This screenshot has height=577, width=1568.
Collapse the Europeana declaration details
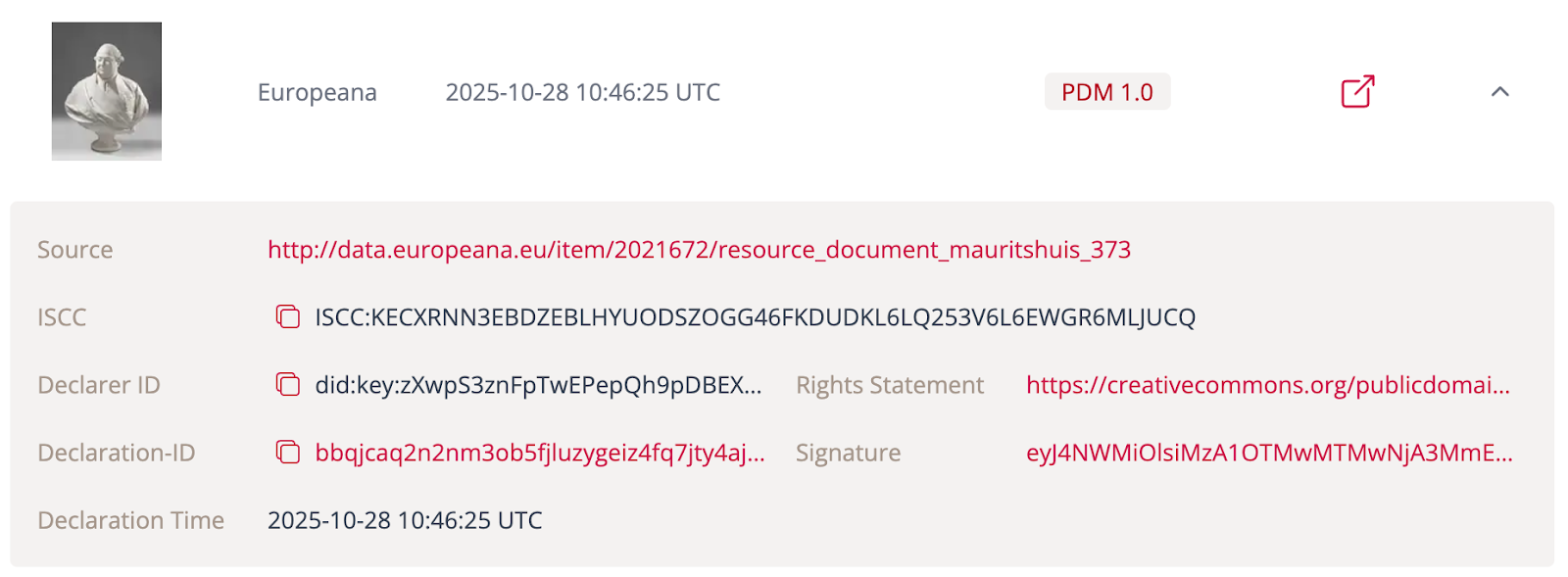coord(1499,92)
